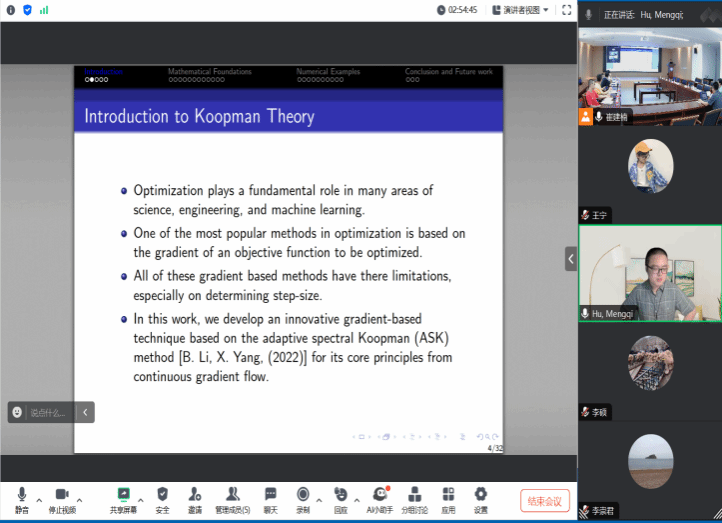This screenshot has width=722, height=523.
Task: Expand video options arrow beside stop video
Action: coord(80,499)
